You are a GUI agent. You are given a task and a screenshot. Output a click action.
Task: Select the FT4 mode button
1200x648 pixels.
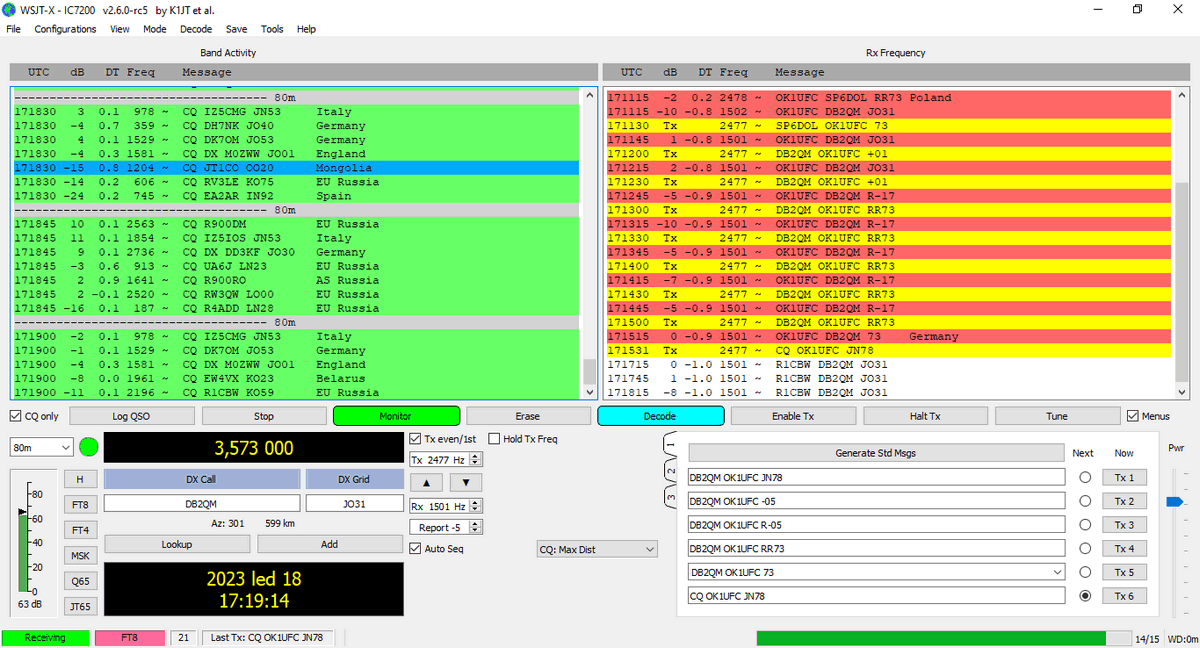click(x=79, y=530)
